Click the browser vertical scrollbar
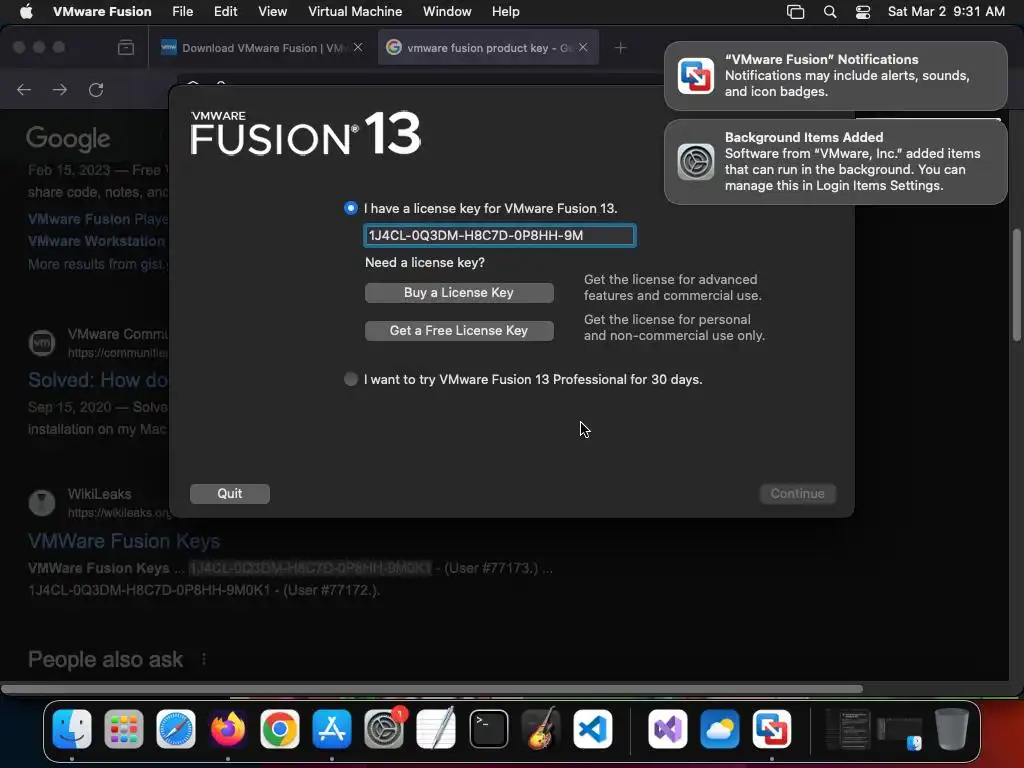This screenshot has width=1024, height=768. [x=1016, y=284]
